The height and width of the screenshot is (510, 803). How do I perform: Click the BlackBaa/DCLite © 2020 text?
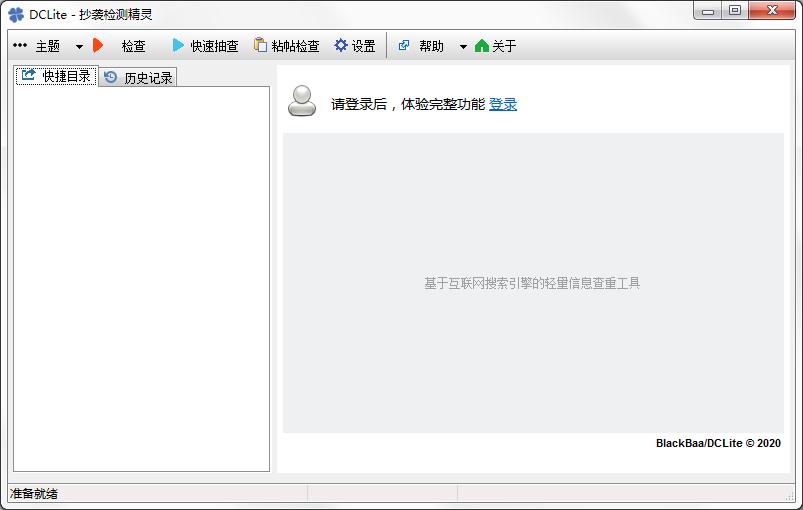(718, 443)
